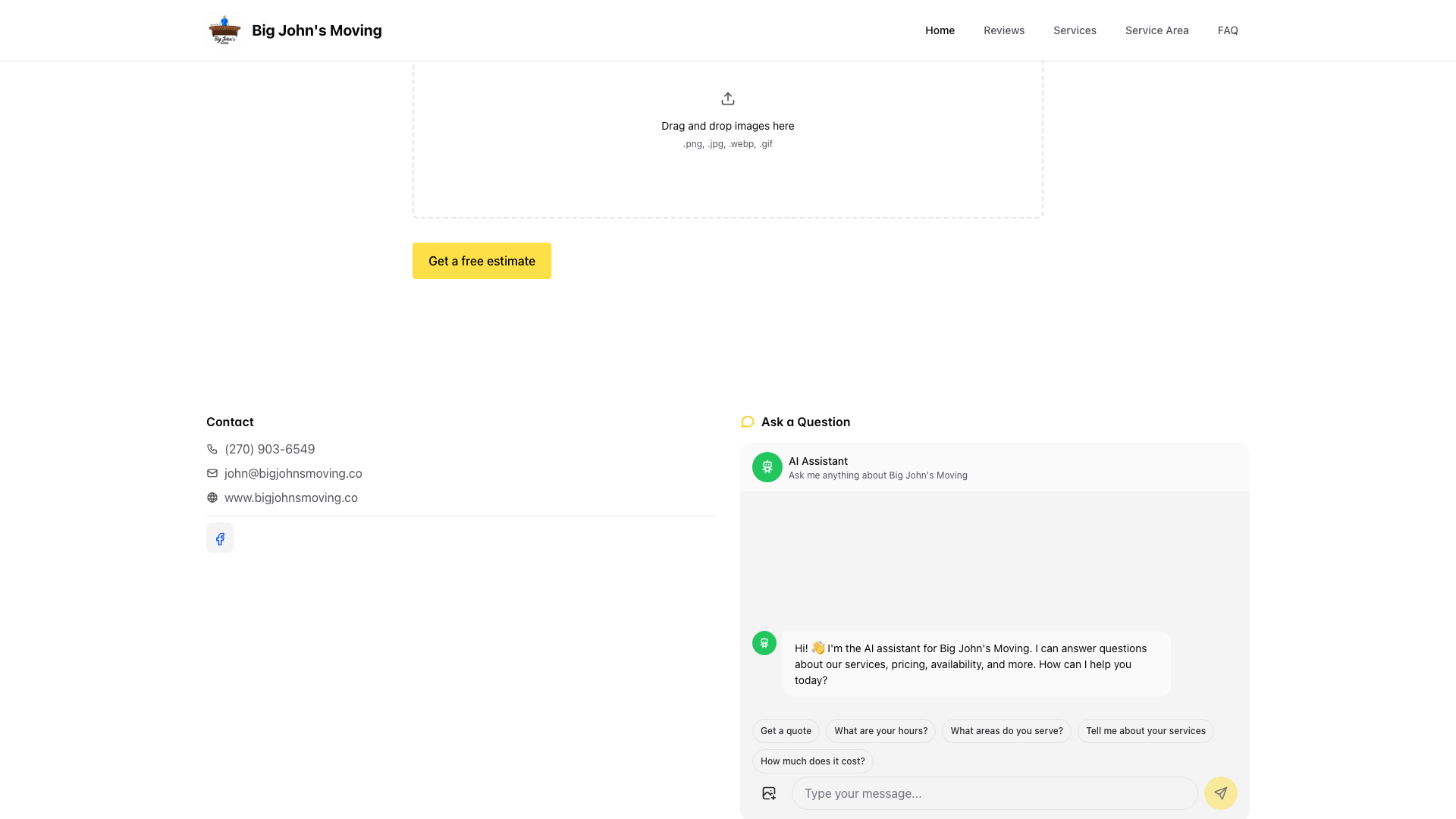Click the upload arrow icon above drag-and-drop area
This screenshot has height=819, width=1456.
point(727,99)
